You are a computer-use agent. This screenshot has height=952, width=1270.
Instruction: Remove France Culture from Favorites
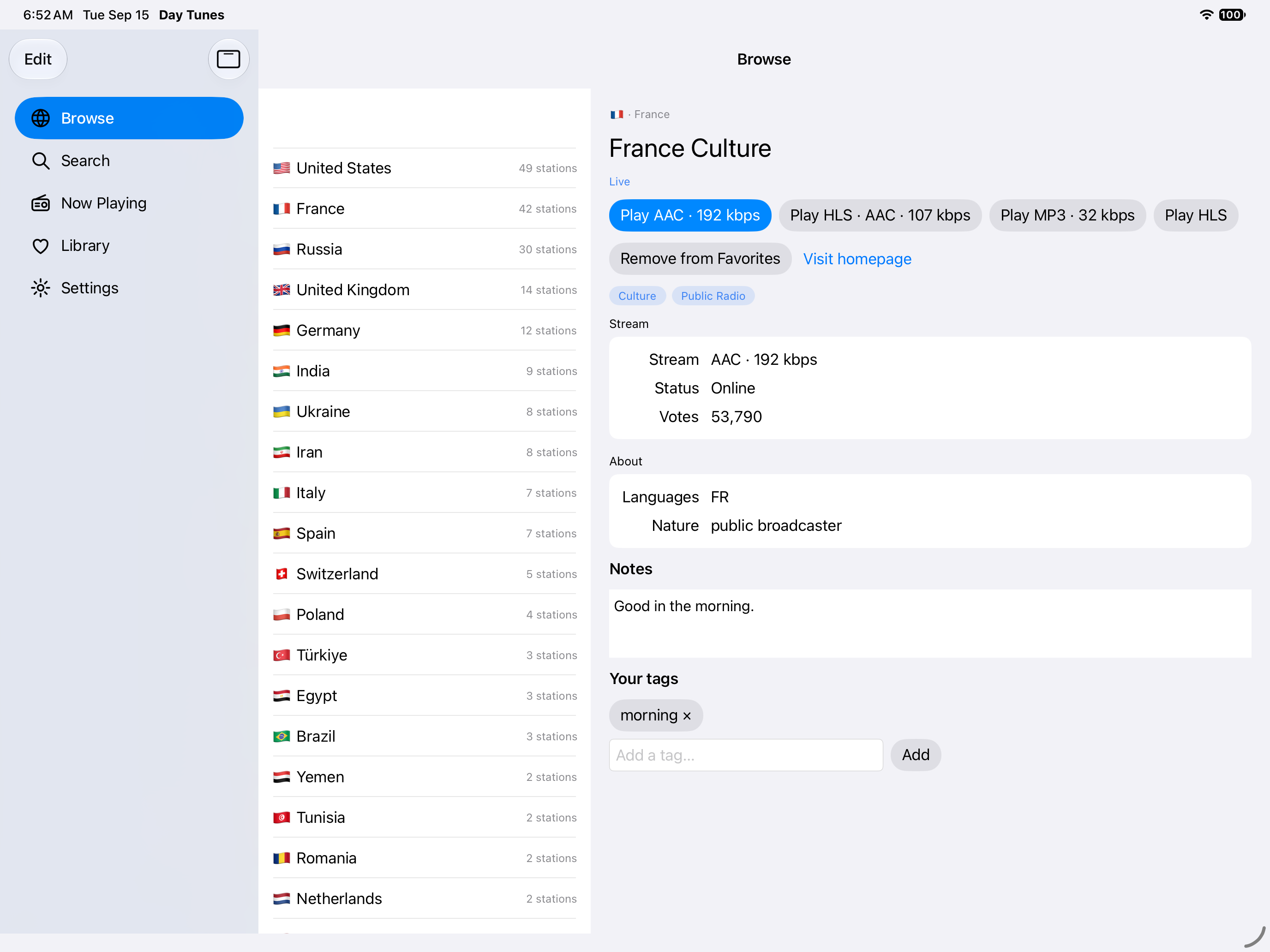[700, 259]
